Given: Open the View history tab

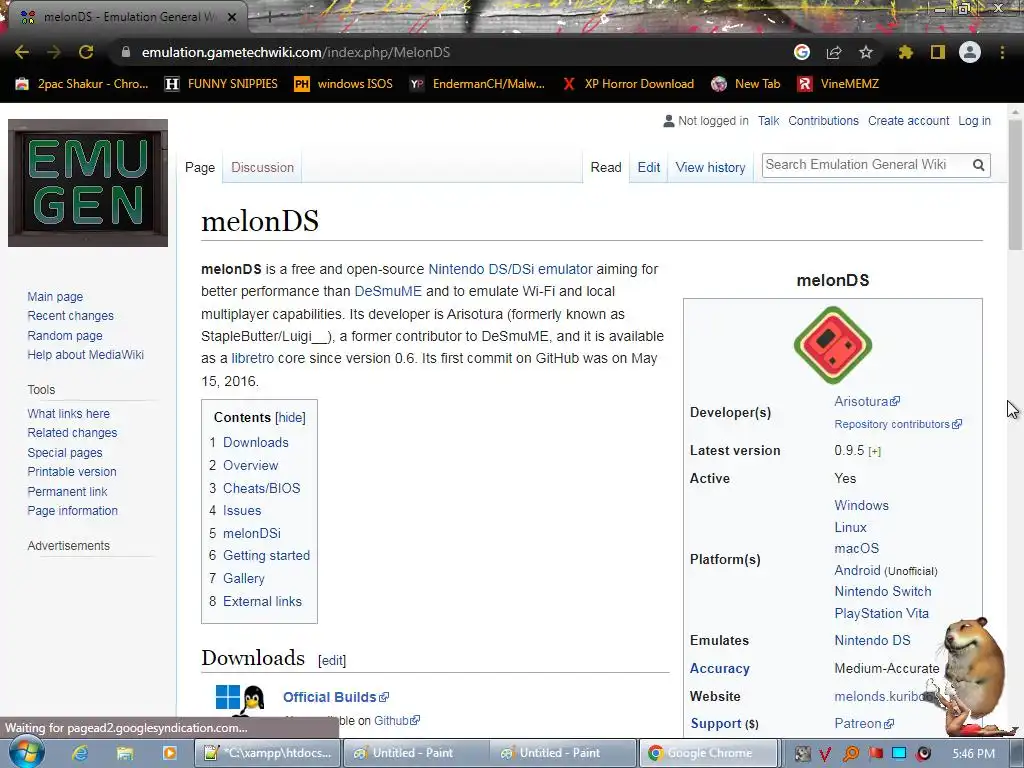Looking at the screenshot, I should tap(711, 167).
